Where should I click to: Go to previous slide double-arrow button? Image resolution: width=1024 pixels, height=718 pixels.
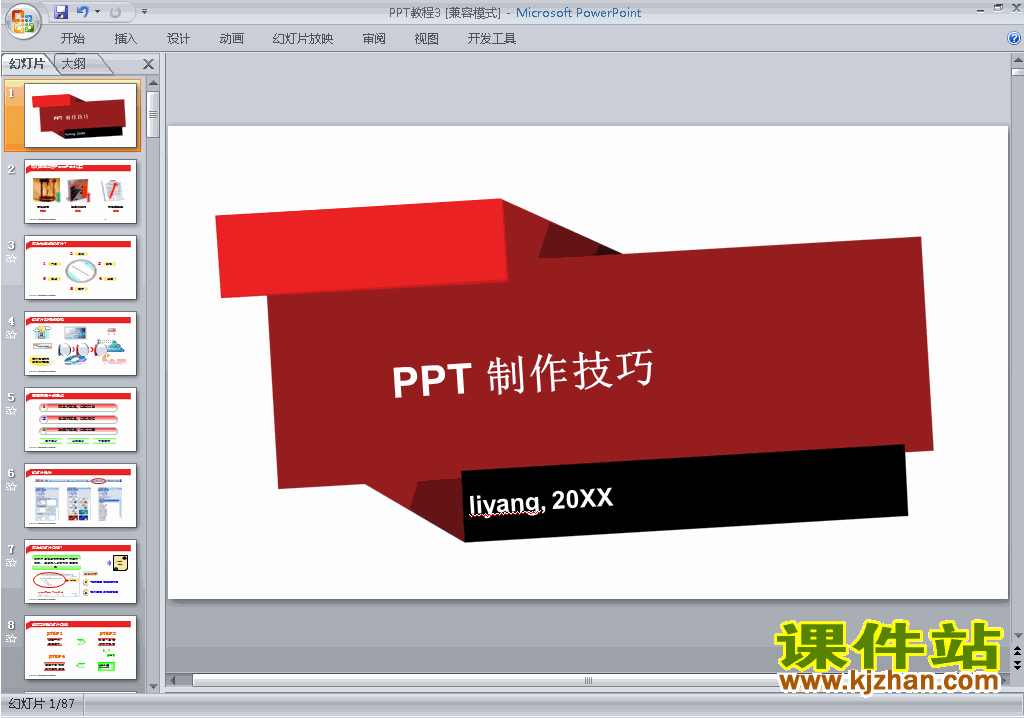click(x=1017, y=651)
